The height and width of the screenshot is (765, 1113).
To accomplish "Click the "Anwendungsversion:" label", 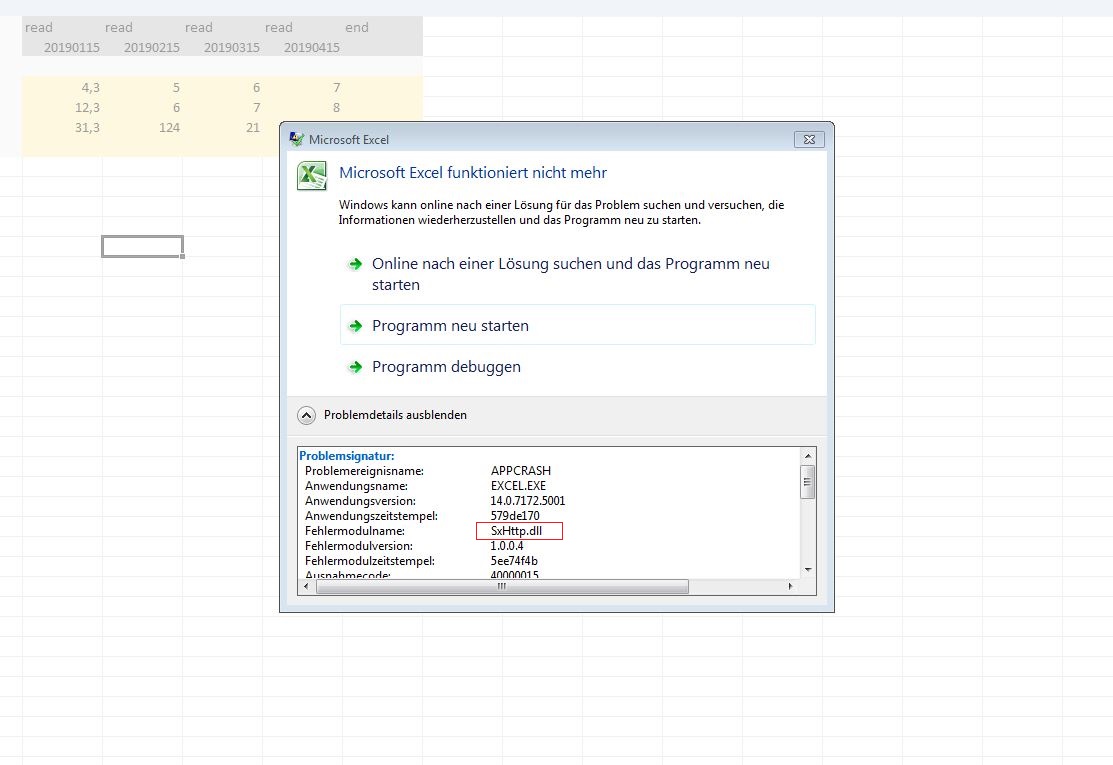I will tap(360, 501).
